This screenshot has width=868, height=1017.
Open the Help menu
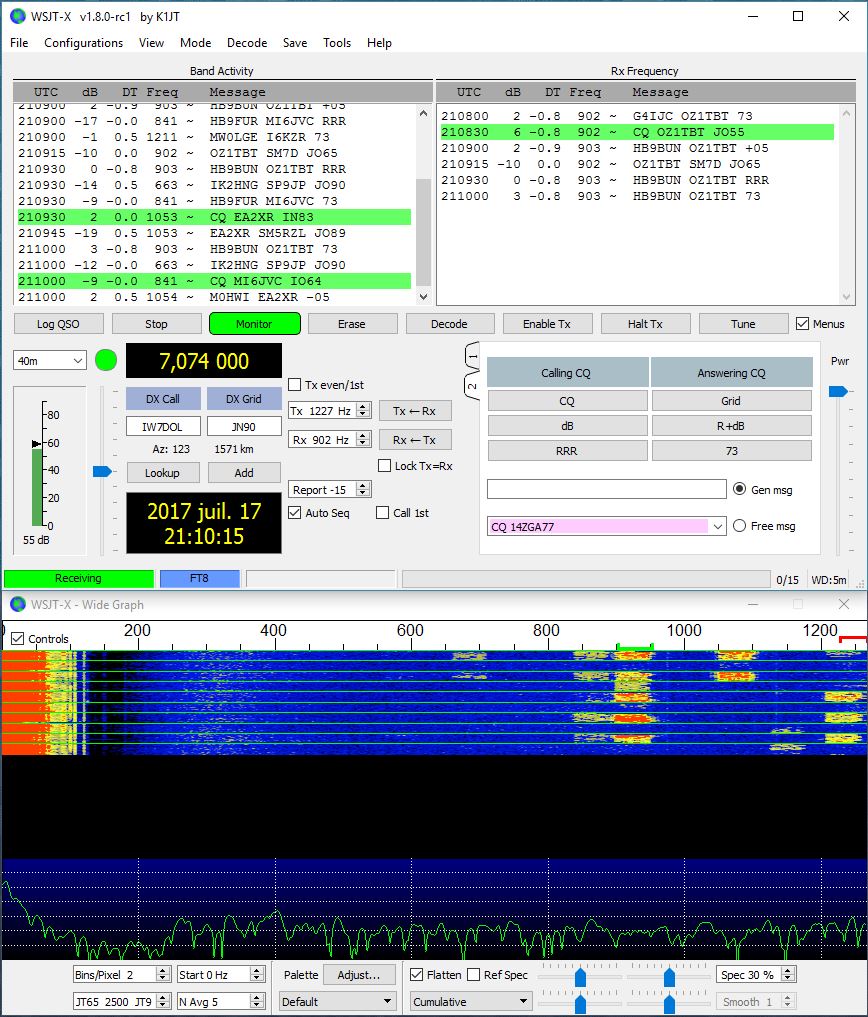(380, 43)
